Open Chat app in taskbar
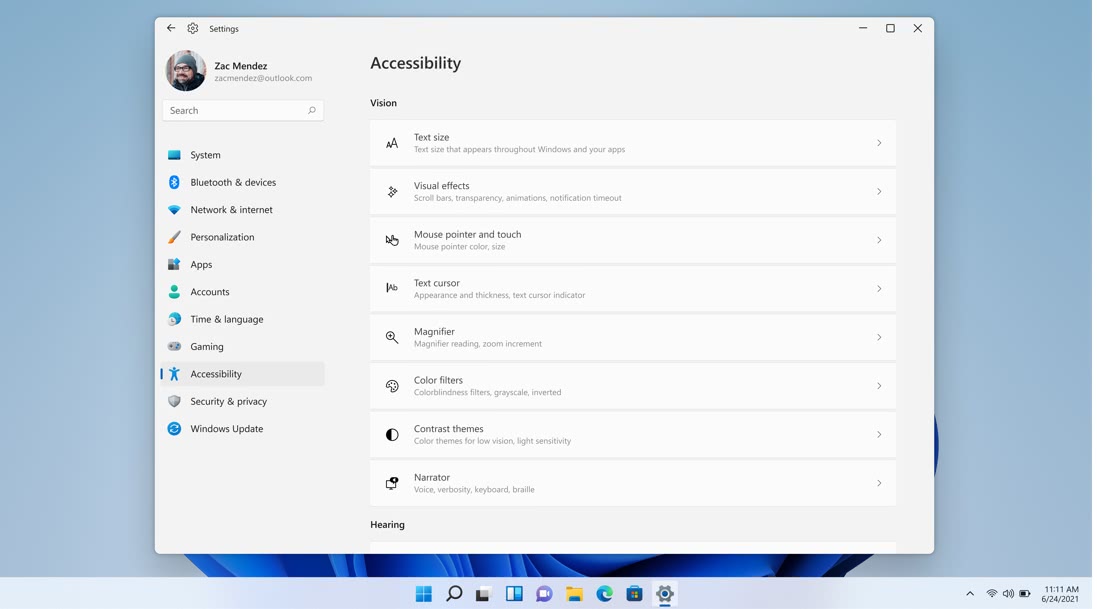 pyautogui.click(x=544, y=594)
